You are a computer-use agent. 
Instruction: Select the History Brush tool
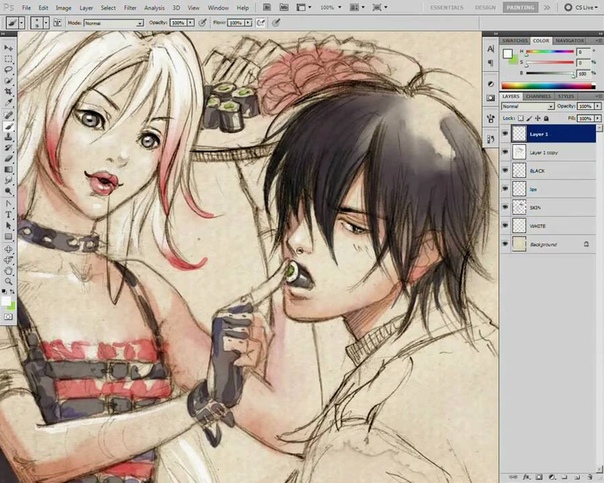click(x=8, y=148)
